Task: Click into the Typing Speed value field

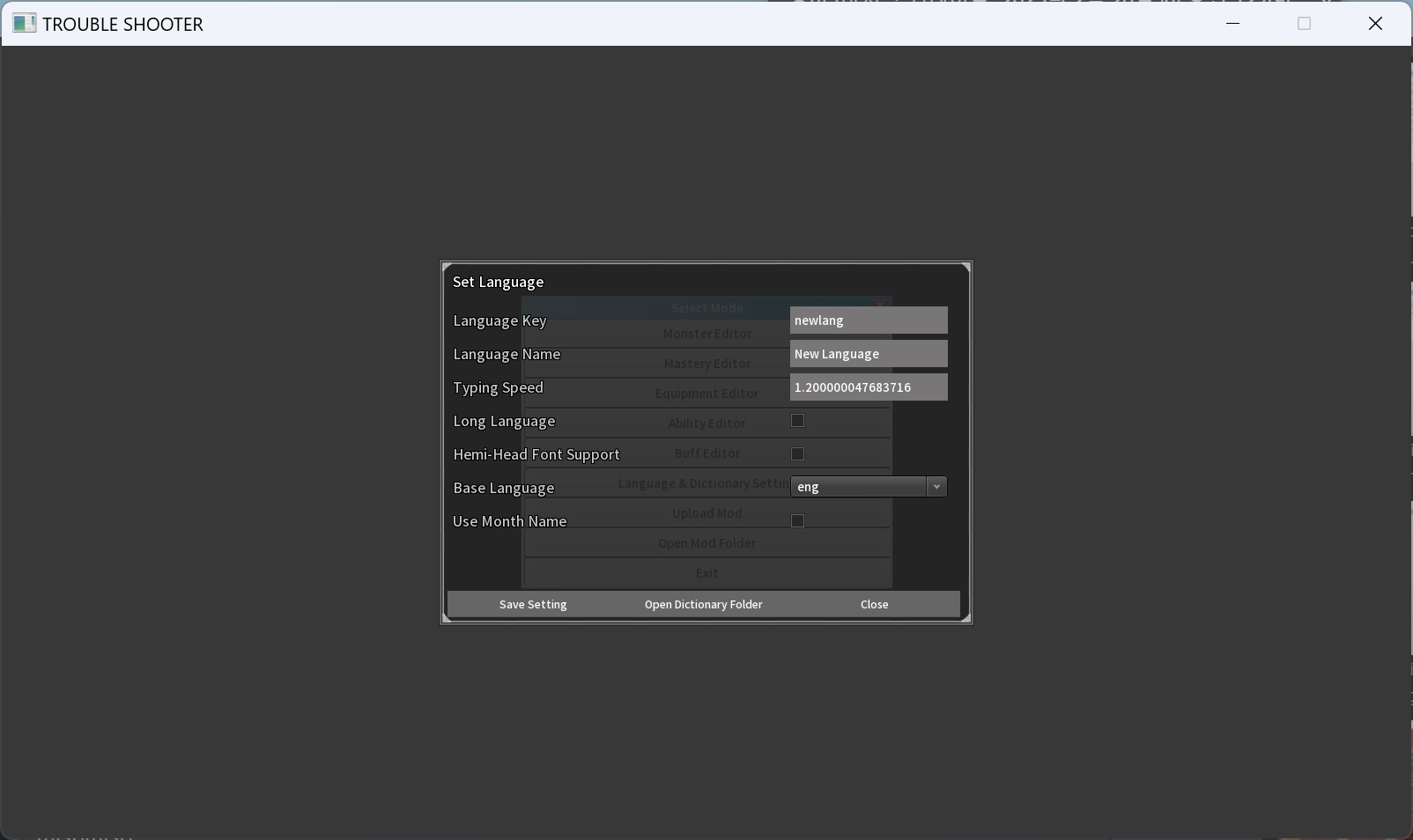Action: (x=868, y=387)
